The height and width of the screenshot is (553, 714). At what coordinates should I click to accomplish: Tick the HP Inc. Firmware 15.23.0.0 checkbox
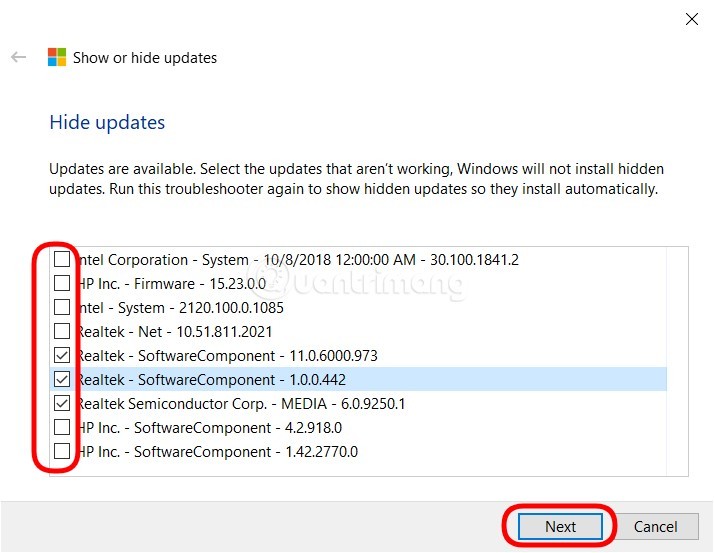[62, 284]
